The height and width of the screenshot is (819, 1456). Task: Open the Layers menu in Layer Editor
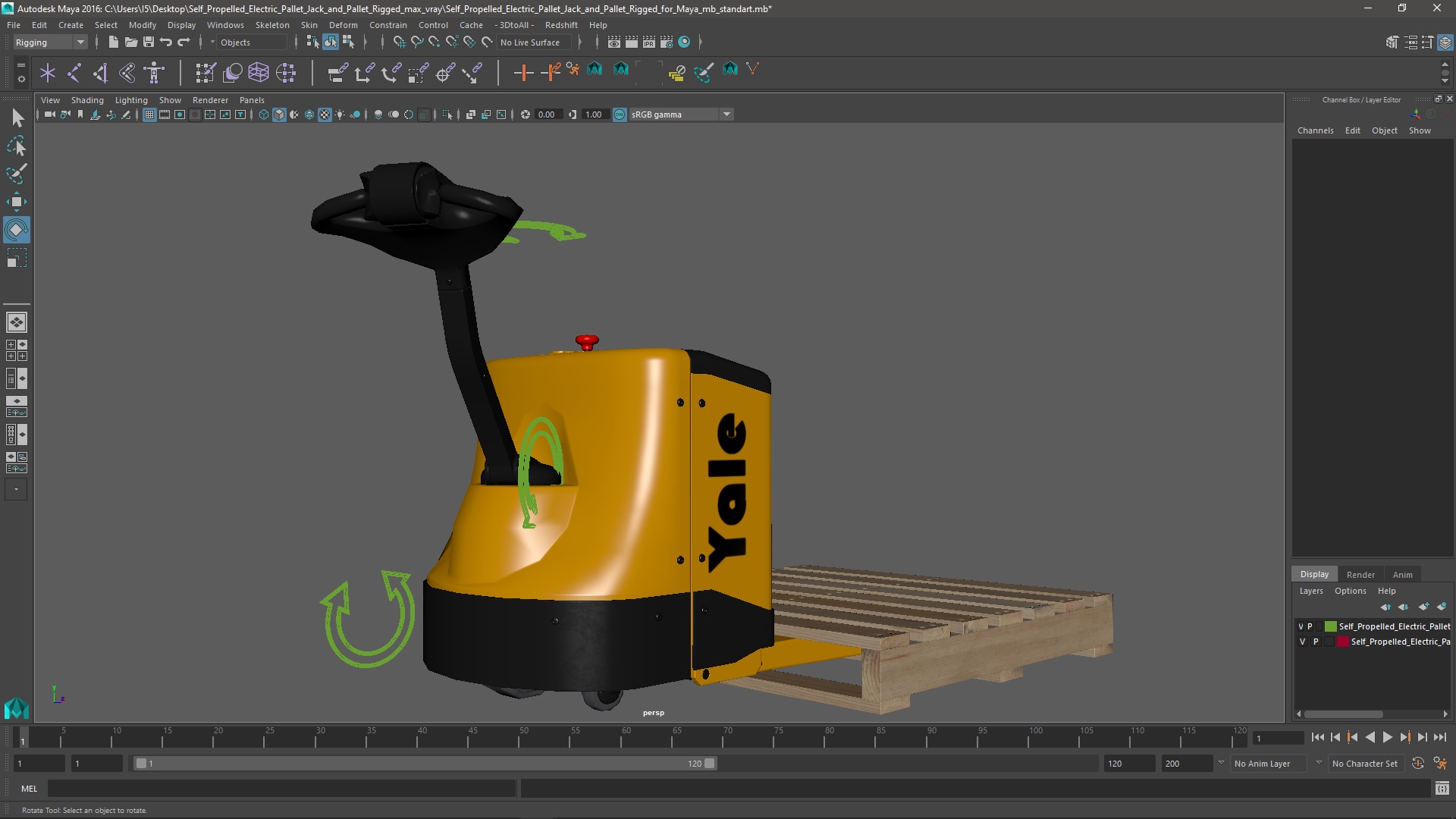1310,591
